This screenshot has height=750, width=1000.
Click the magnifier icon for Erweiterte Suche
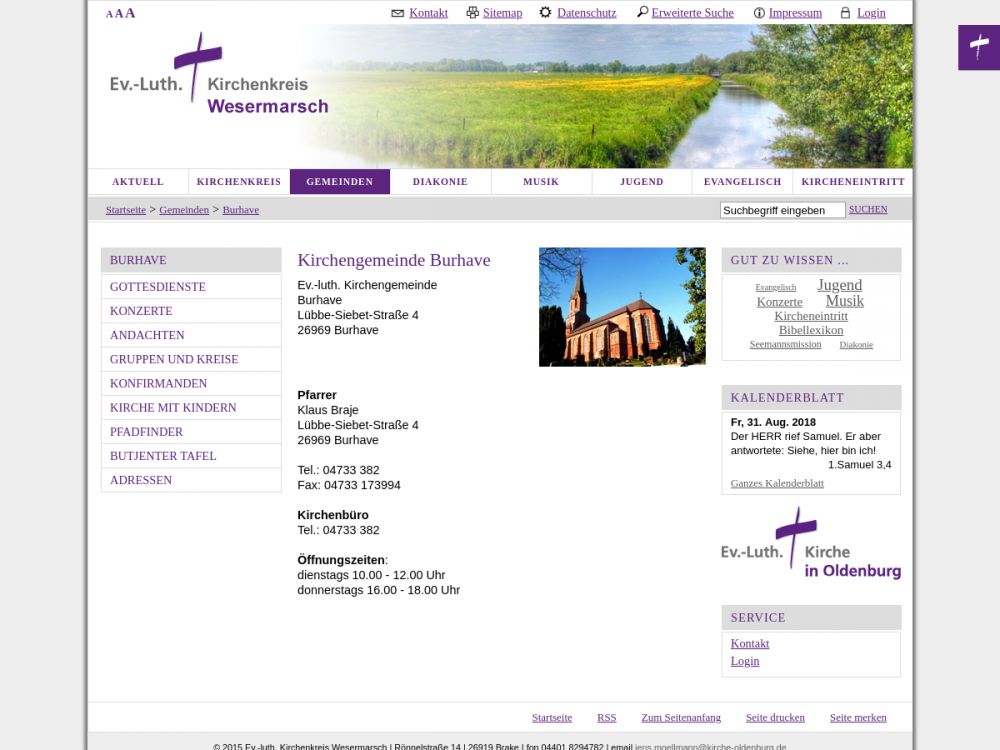coord(642,13)
